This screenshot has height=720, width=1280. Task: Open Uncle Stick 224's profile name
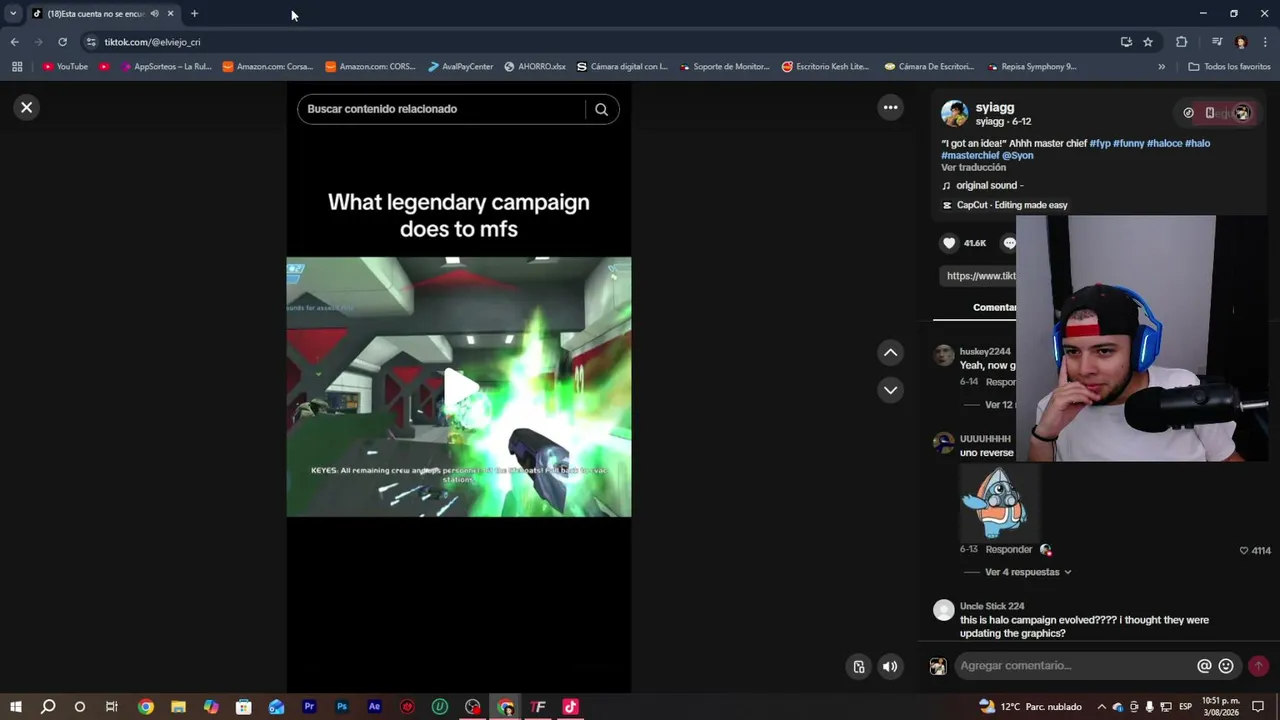(992, 606)
